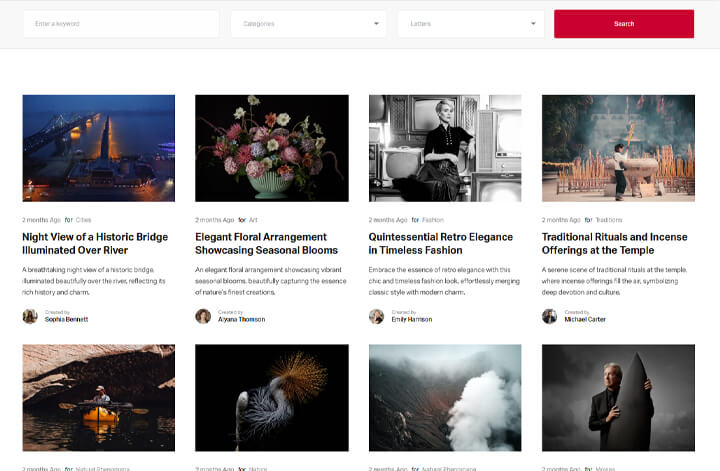Open the crowned crane bird thumbnail

[x=272, y=398]
